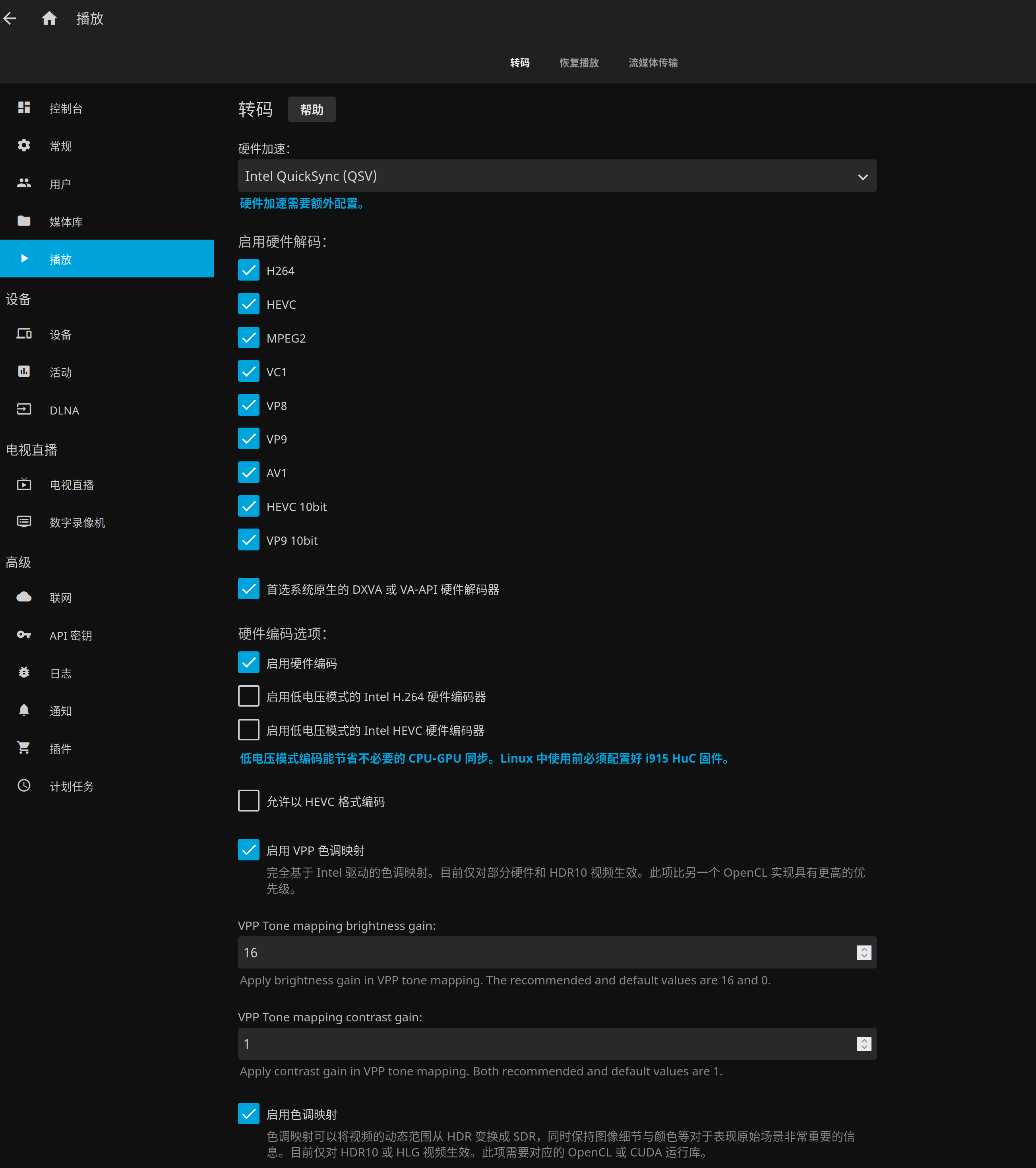Open the home page icon
1036x1168 pixels.
coord(49,18)
